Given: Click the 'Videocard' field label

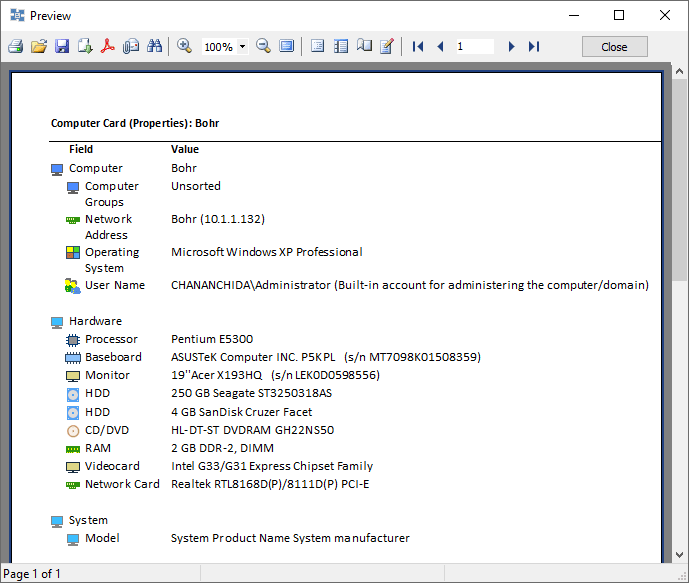Looking at the screenshot, I should pos(112,466).
